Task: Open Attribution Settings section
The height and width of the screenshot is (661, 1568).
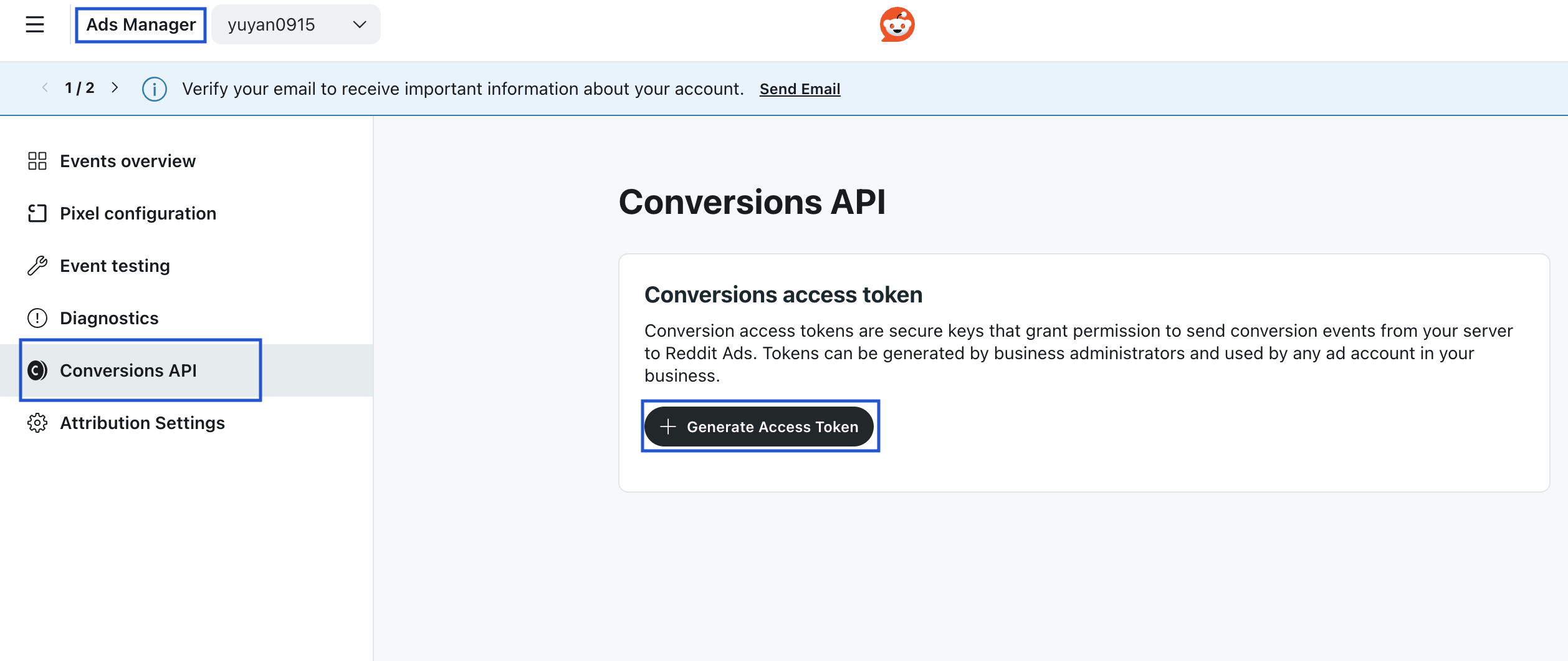Action: [x=187, y=423]
